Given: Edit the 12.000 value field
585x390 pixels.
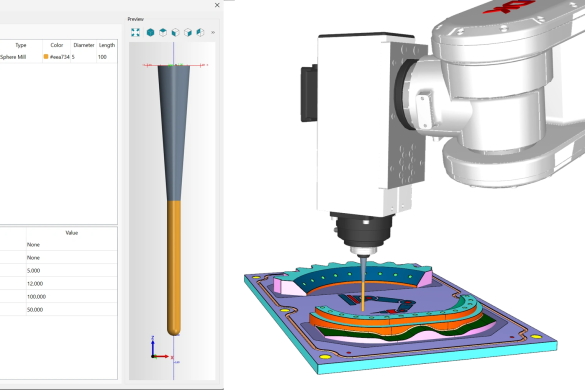Looking at the screenshot, I should tap(72, 284).
